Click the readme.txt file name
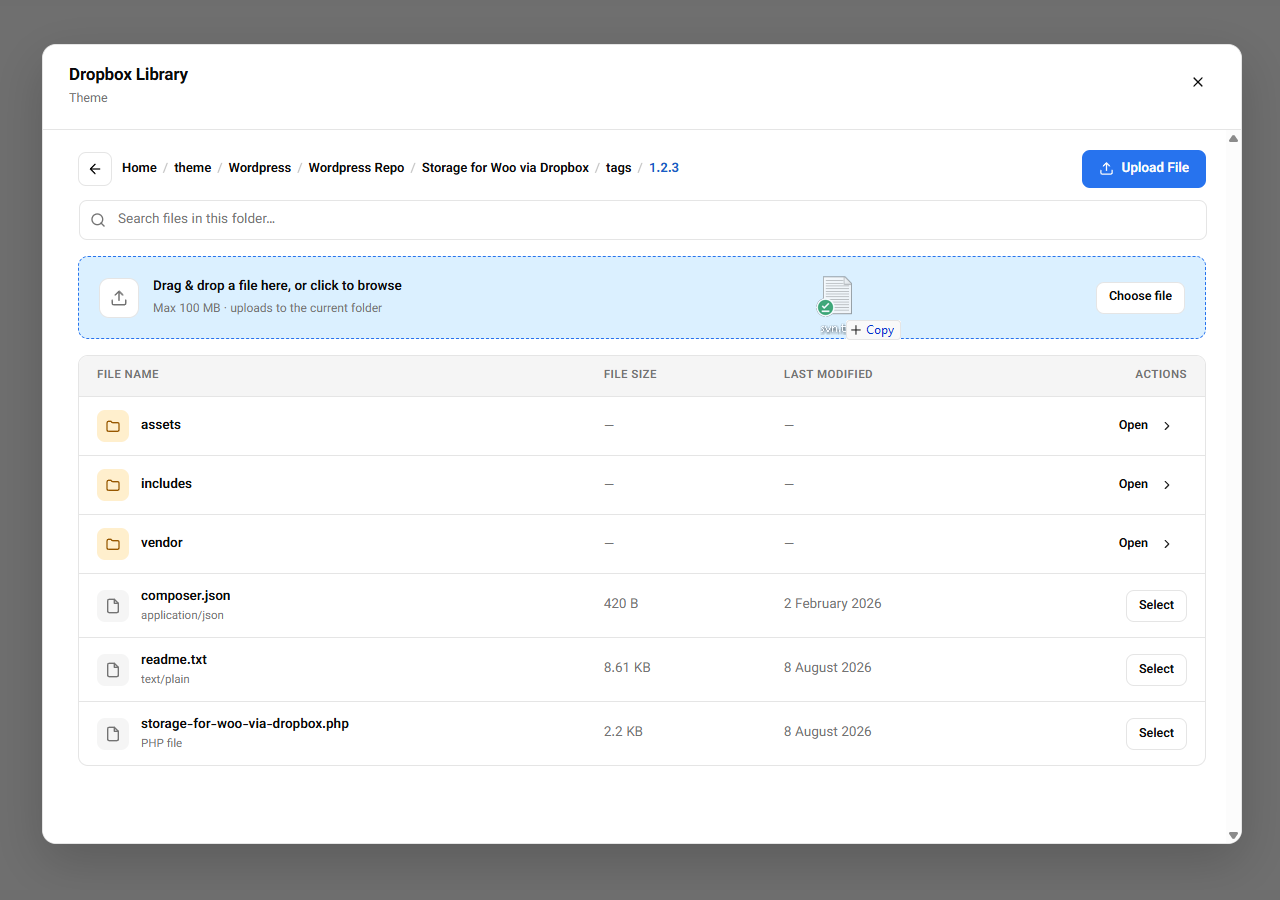1280x900 pixels. click(174, 660)
